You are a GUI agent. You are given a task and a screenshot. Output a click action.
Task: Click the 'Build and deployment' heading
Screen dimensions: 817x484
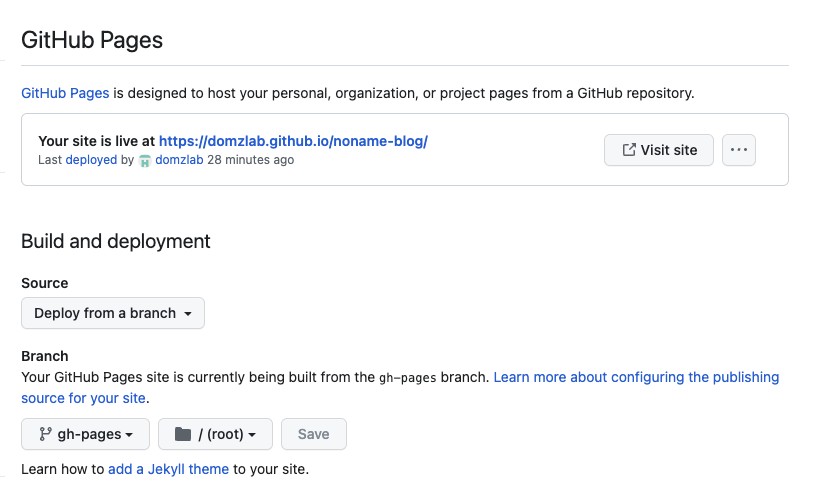click(x=116, y=241)
